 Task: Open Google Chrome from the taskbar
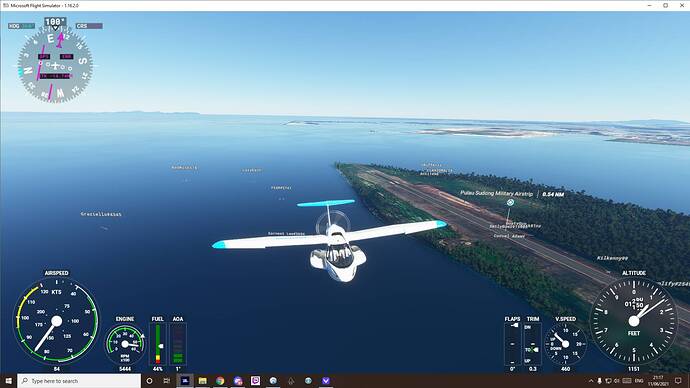tap(220, 381)
